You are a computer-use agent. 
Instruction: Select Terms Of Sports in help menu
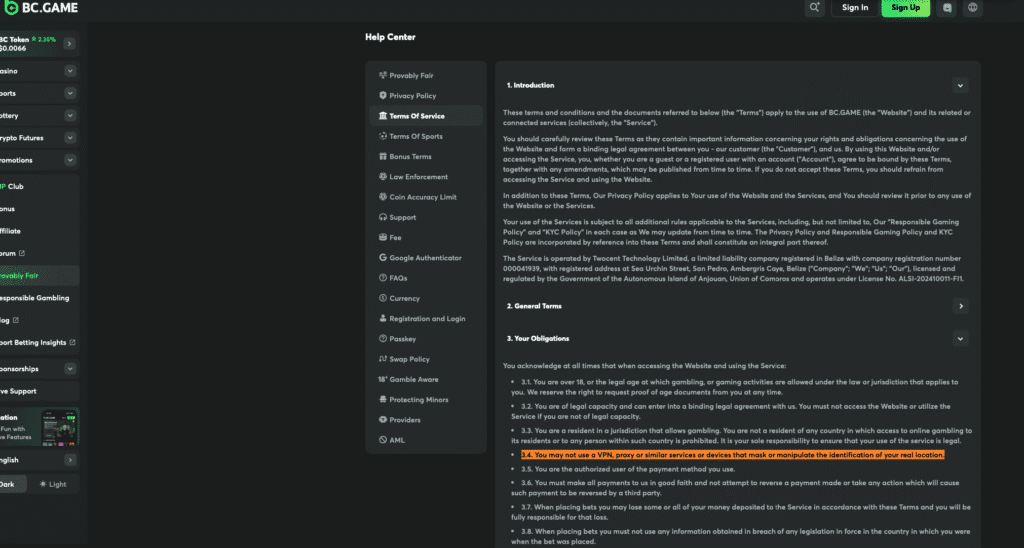pyautogui.click(x=415, y=136)
